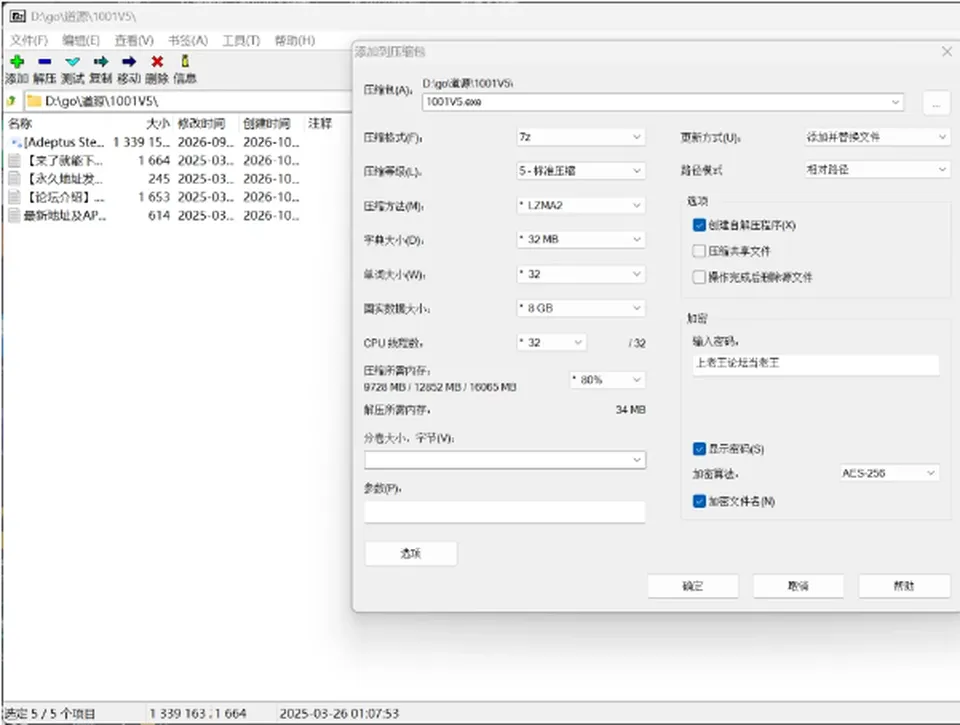Click the browse "..." button beside the archive name
Image resolution: width=960 pixels, height=725 pixels.
[936, 103]
